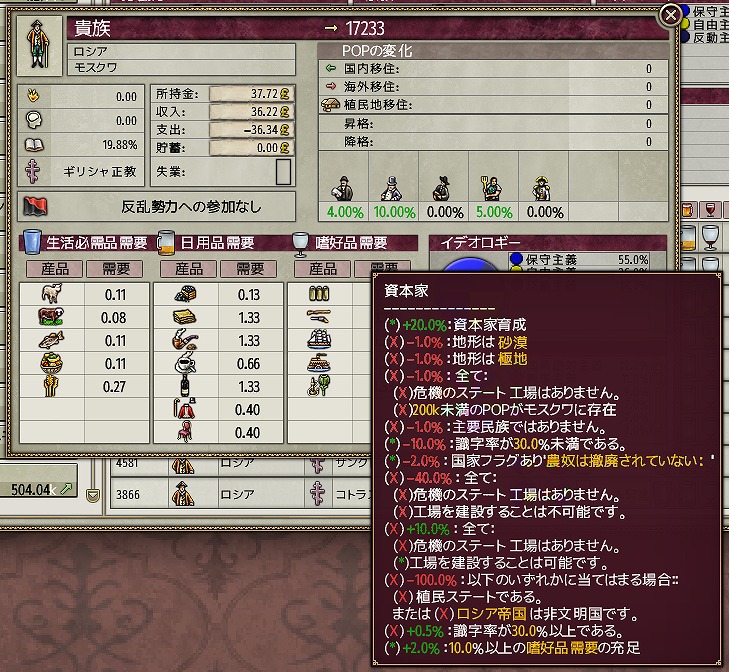Click the literacy book icon
This screenshot has width=729, height=672.
pos(34,145)
